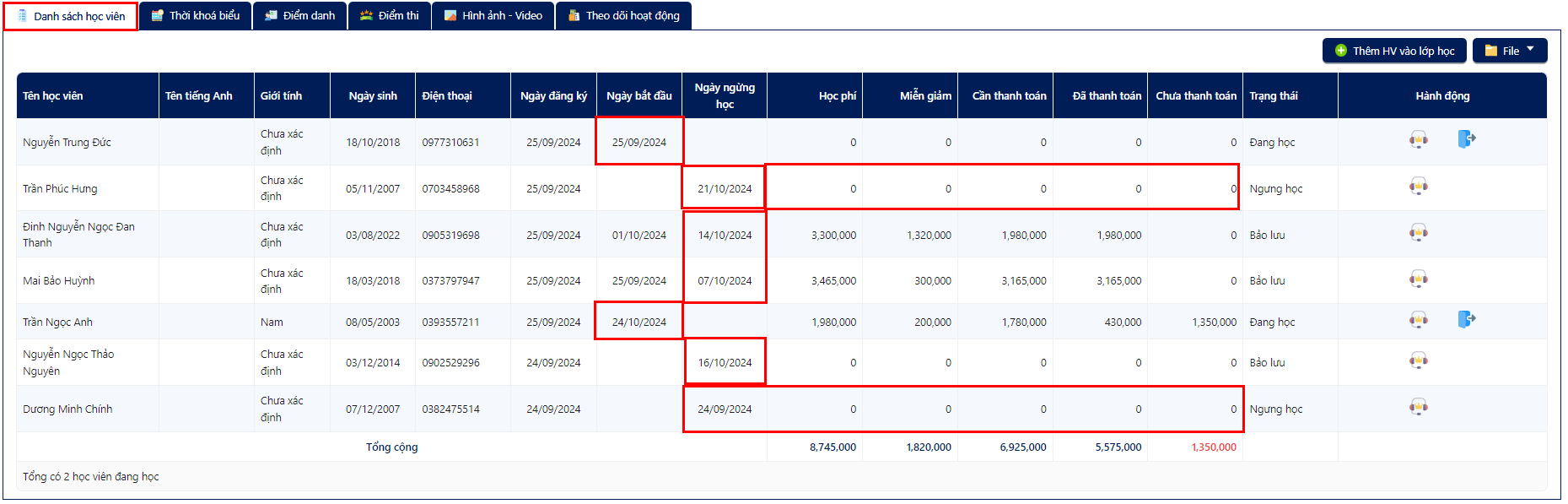This screenshot has height=504, width=1568.
Task: Click Tổng có 2 học viên đang học text
Action: 90,476
